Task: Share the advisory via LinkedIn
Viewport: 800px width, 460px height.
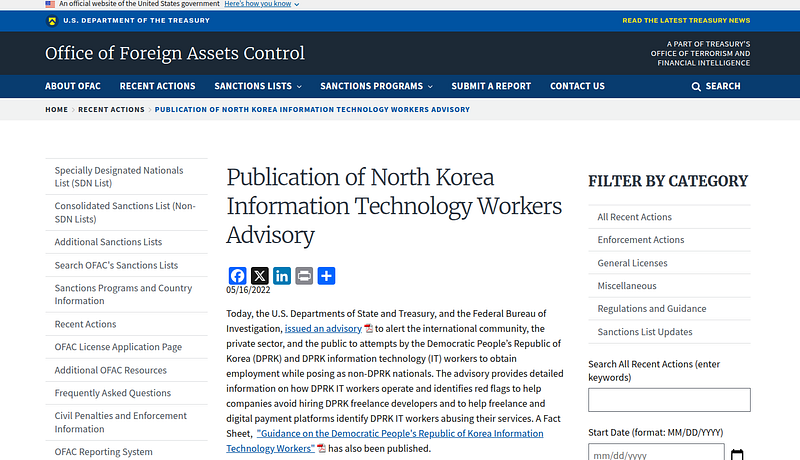Action: 282,276
